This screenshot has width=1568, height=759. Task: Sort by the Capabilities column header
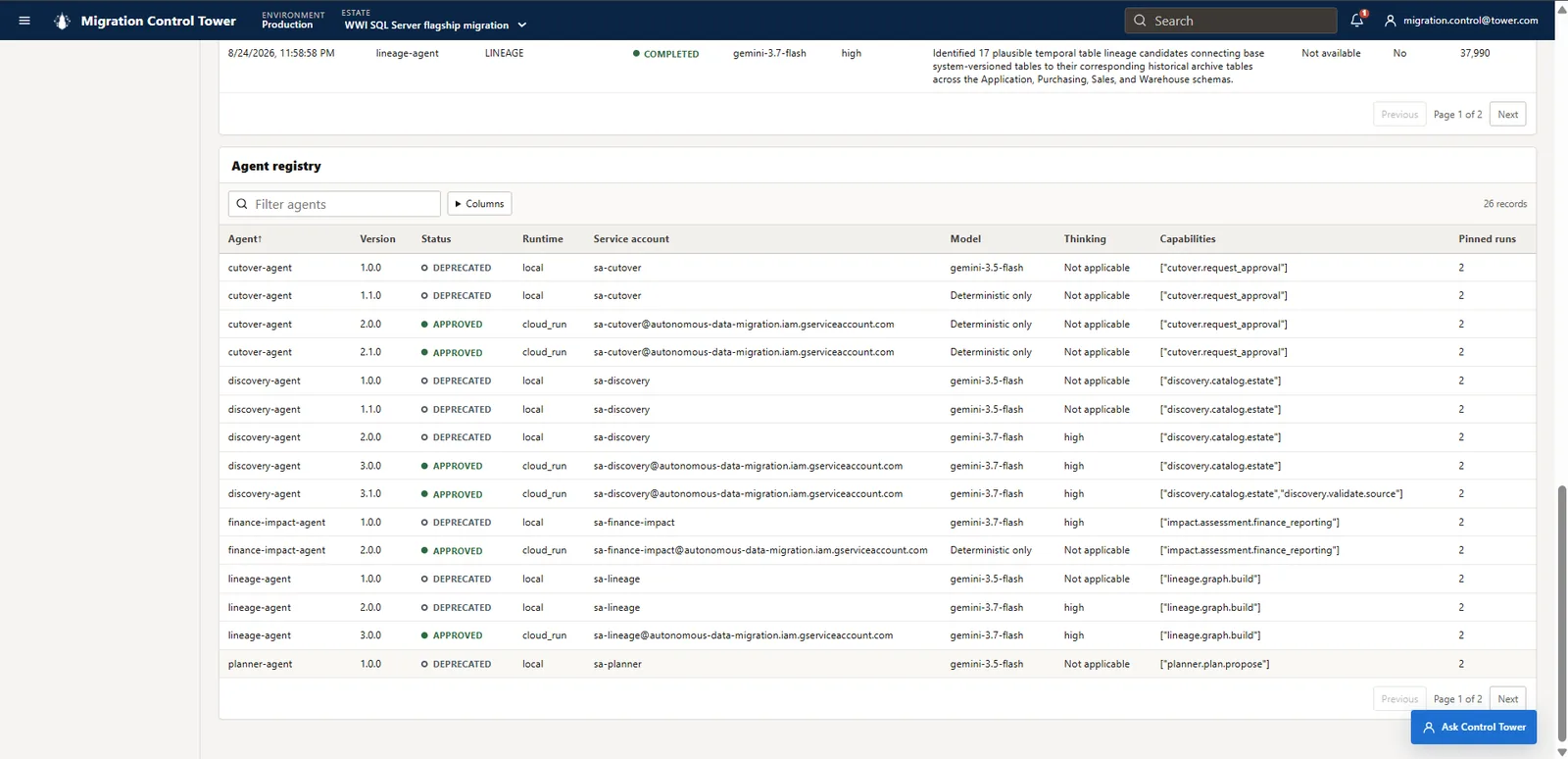coord(1188,239)
